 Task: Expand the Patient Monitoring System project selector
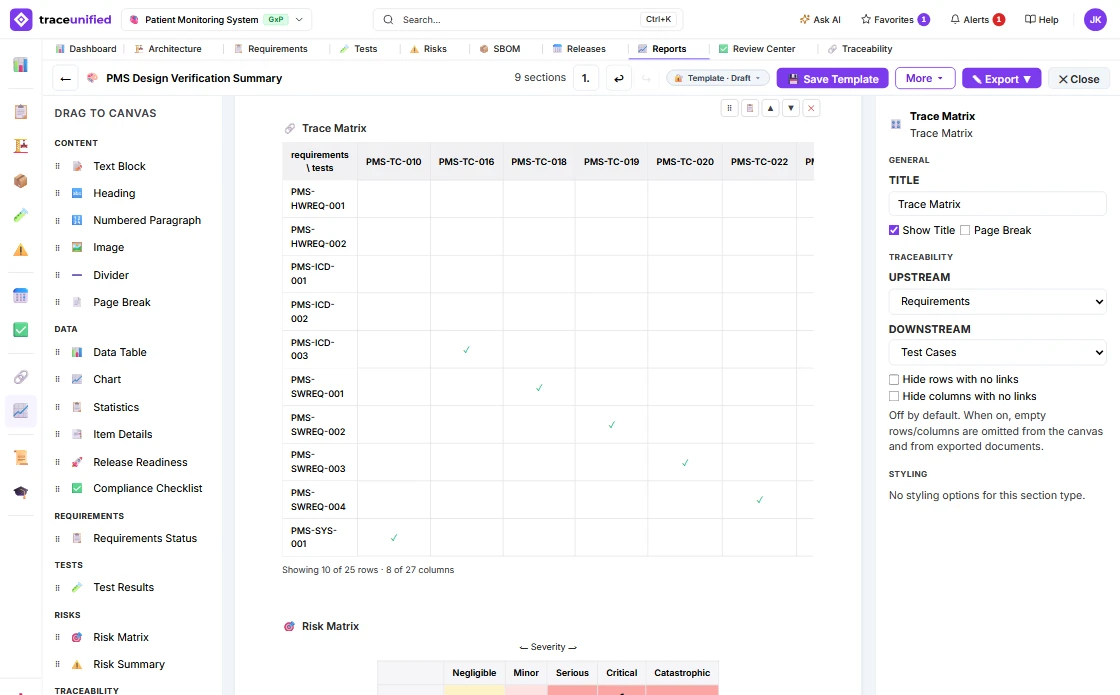coord(216,20)
